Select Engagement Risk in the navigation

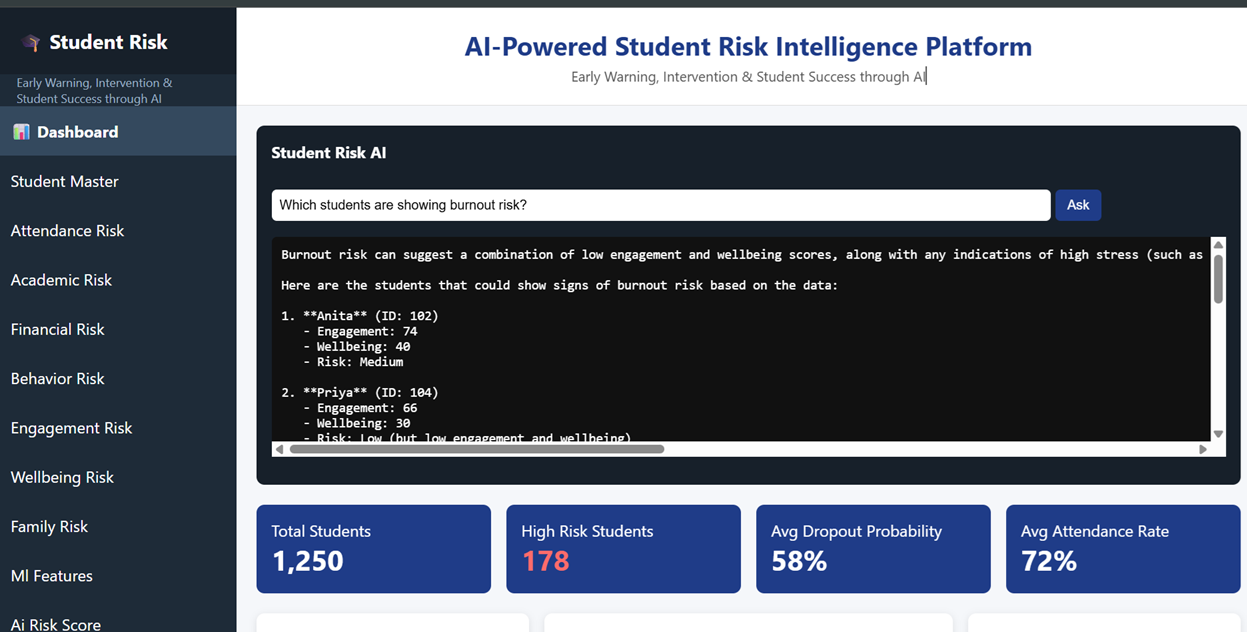coord(71,427)
